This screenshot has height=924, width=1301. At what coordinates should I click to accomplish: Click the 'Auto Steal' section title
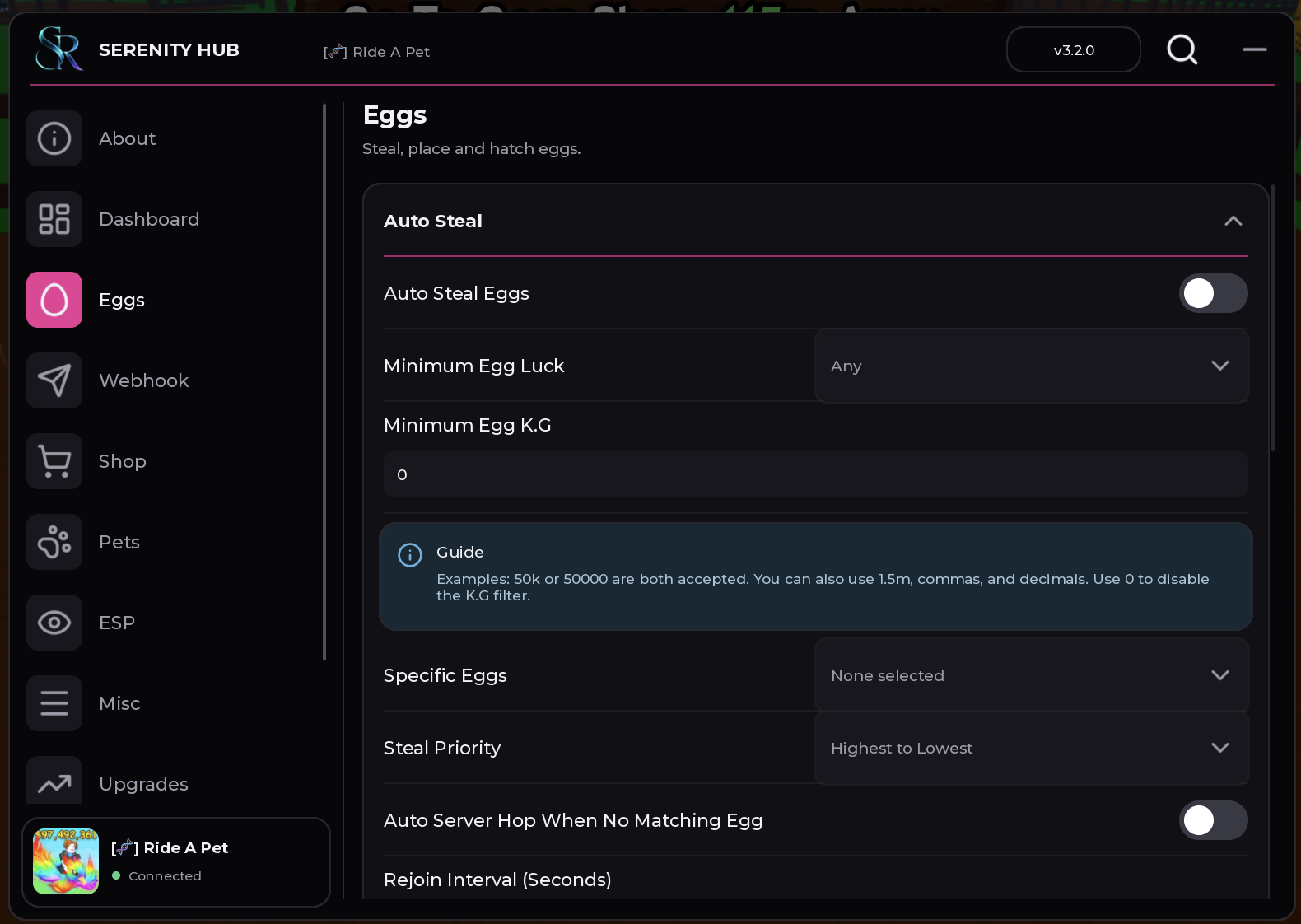tap(433, 221)
